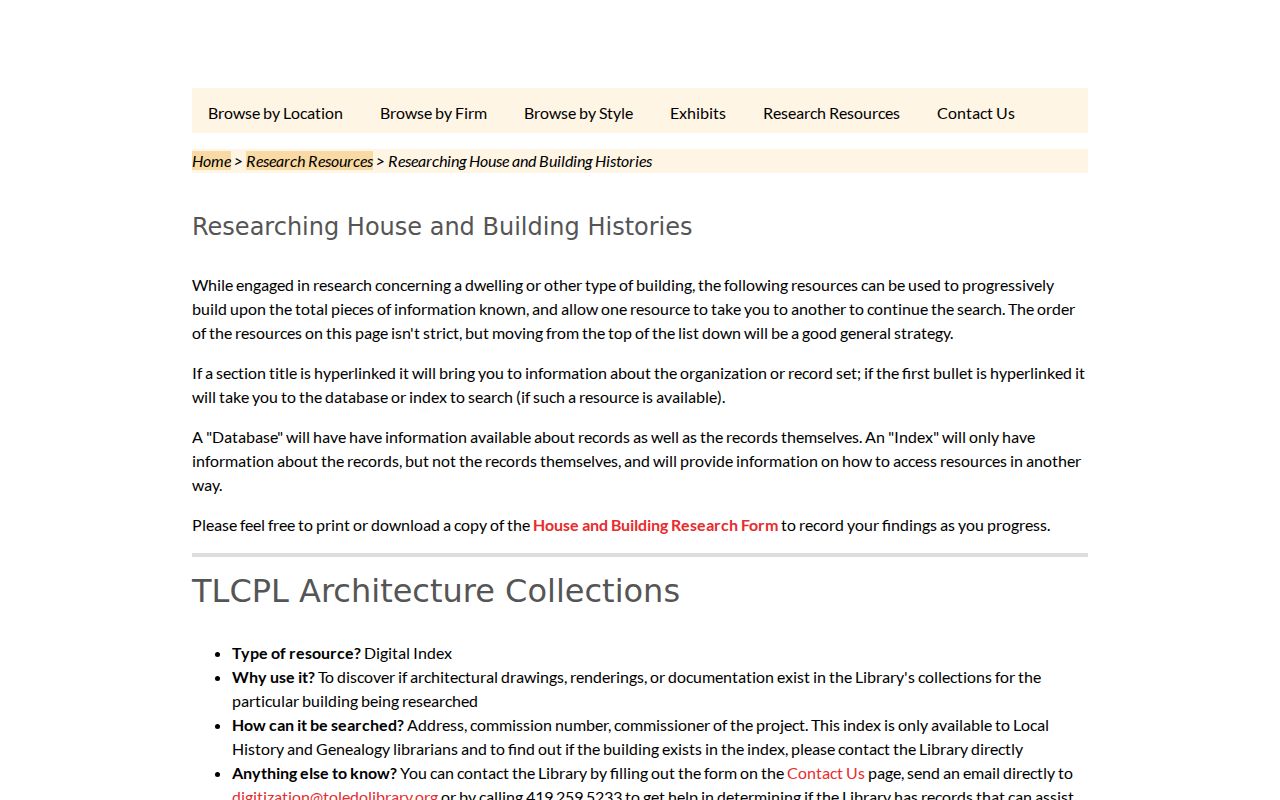The height and width of the screenshot is (800, 1280).
Task: Go to the Exhibits menu item
Action: click(x=698, y=113)
